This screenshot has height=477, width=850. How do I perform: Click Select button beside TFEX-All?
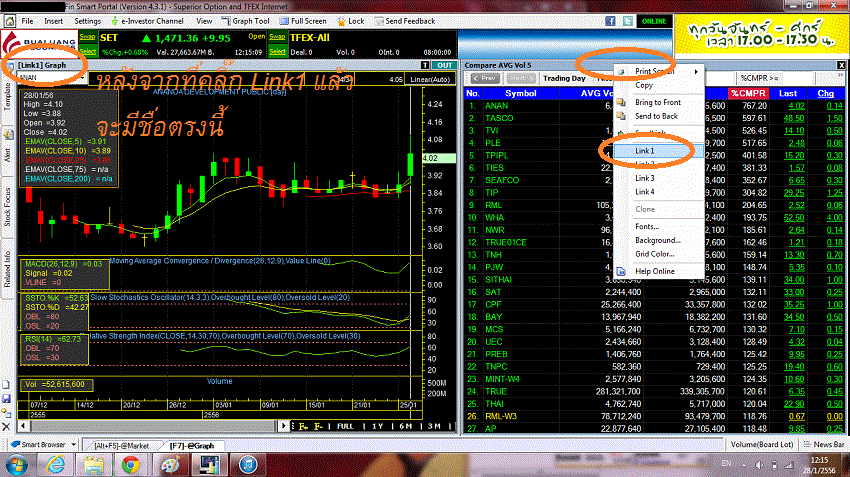pos(278,51)
